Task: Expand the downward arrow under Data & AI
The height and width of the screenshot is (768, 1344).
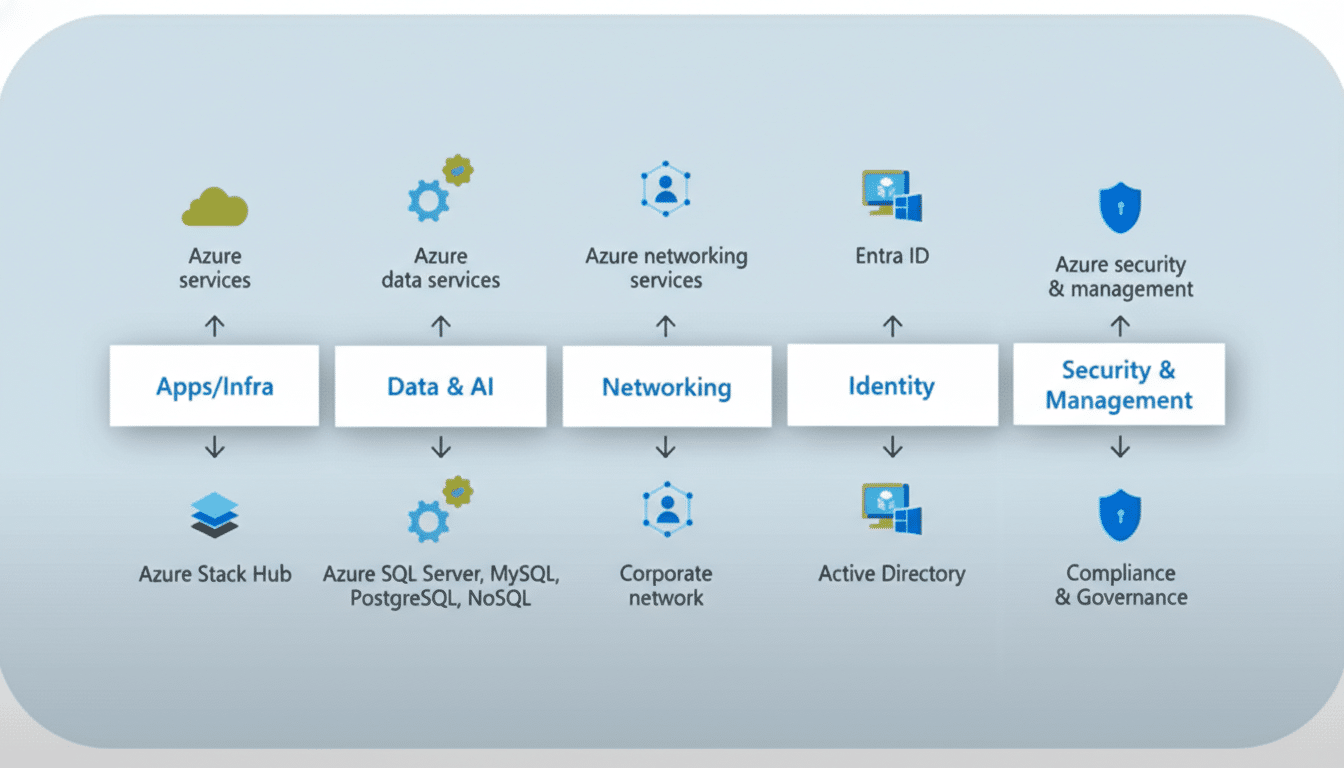Action: point(440,448)
